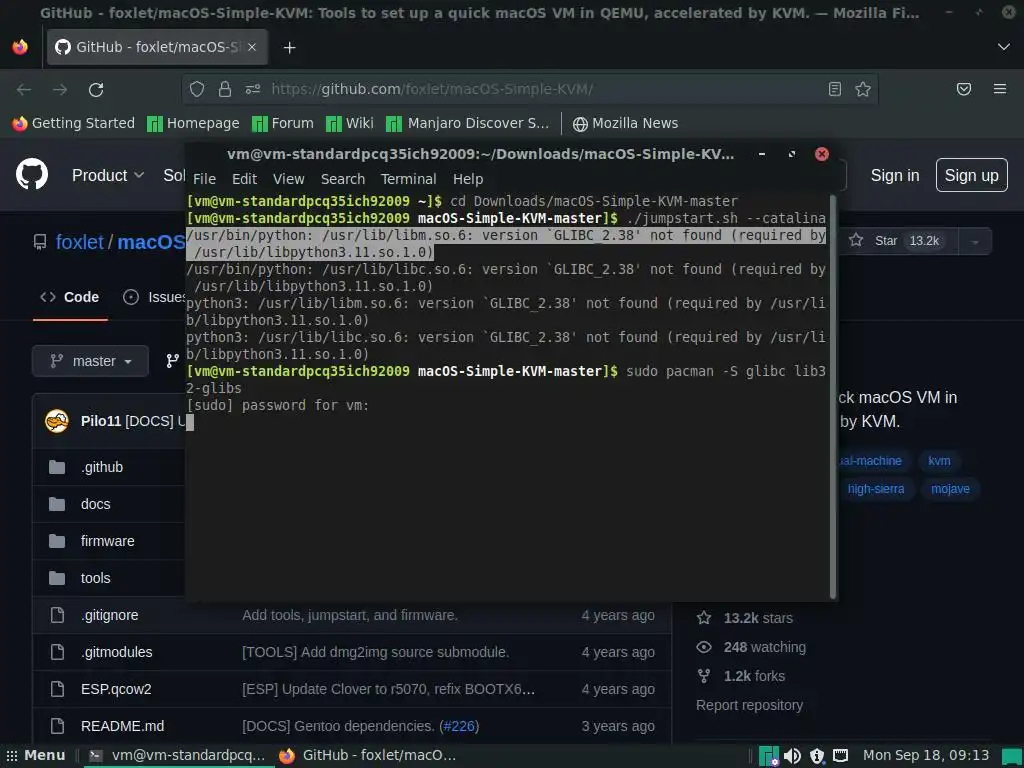The image size is (1024, 768).
Task: Open the foxlet owner link
Action: tap(80, 242)
